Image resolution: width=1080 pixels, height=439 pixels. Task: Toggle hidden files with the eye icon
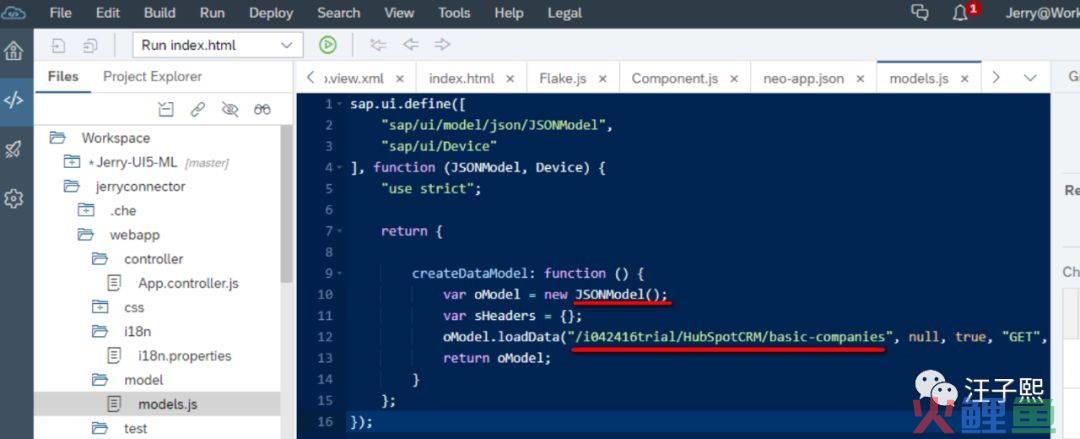[x=230, y=109]
